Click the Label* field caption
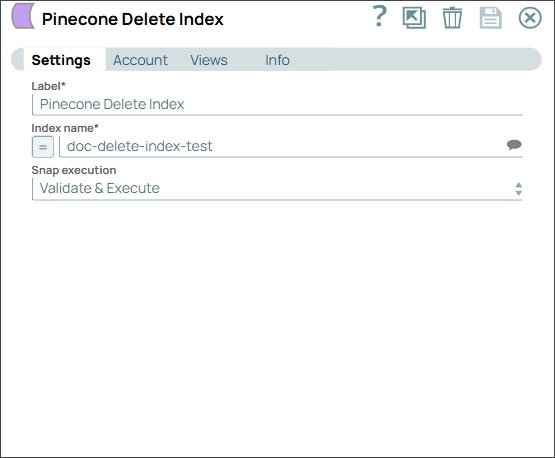The width and height of the screenshot is (555, 458). click(48, 86)
